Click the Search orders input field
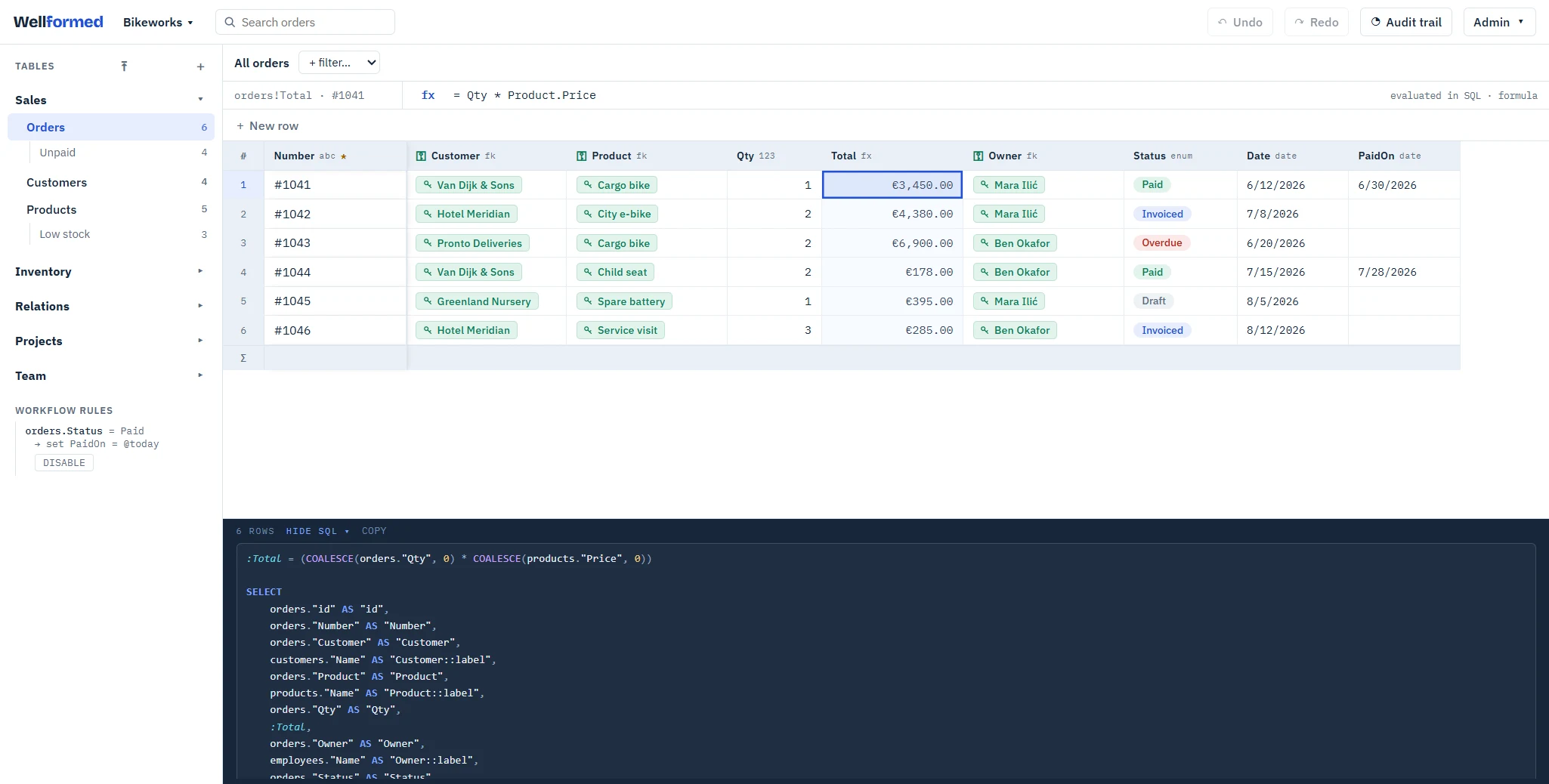 pos(305,22)
